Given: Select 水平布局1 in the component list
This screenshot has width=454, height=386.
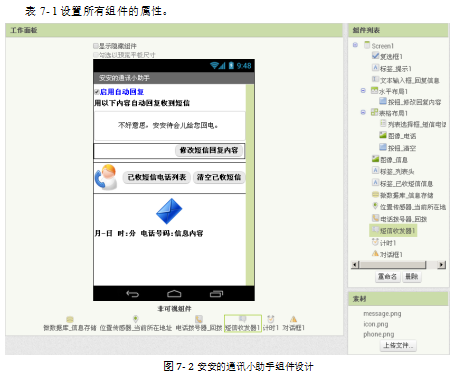Looking at the screenshot, I should pos(393,91).
